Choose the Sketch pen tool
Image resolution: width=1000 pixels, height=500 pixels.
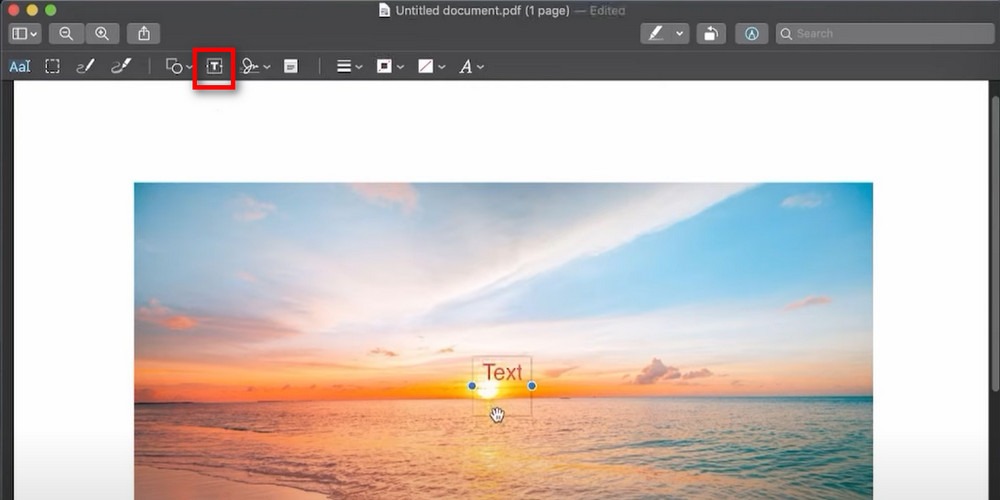[x=85, y=66]
